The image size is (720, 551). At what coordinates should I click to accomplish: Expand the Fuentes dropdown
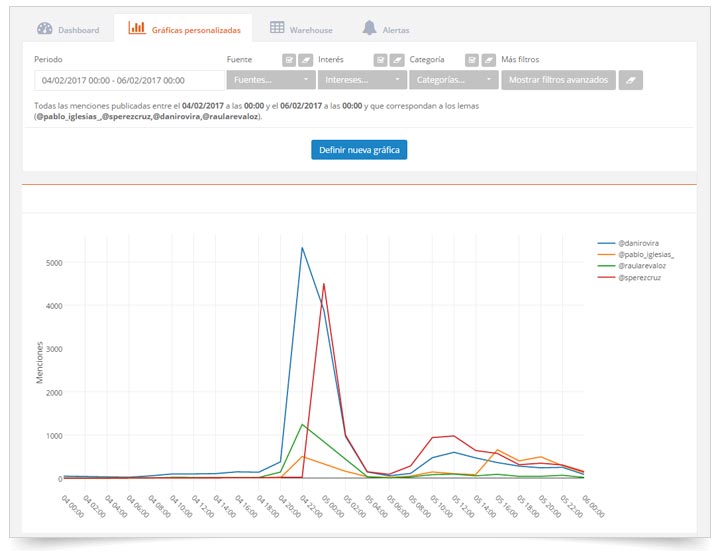[x=271, y=80]
